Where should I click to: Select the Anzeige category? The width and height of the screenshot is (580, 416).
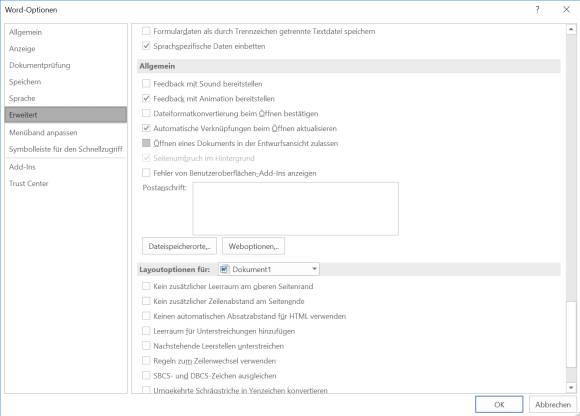click(x=22, y=49)
